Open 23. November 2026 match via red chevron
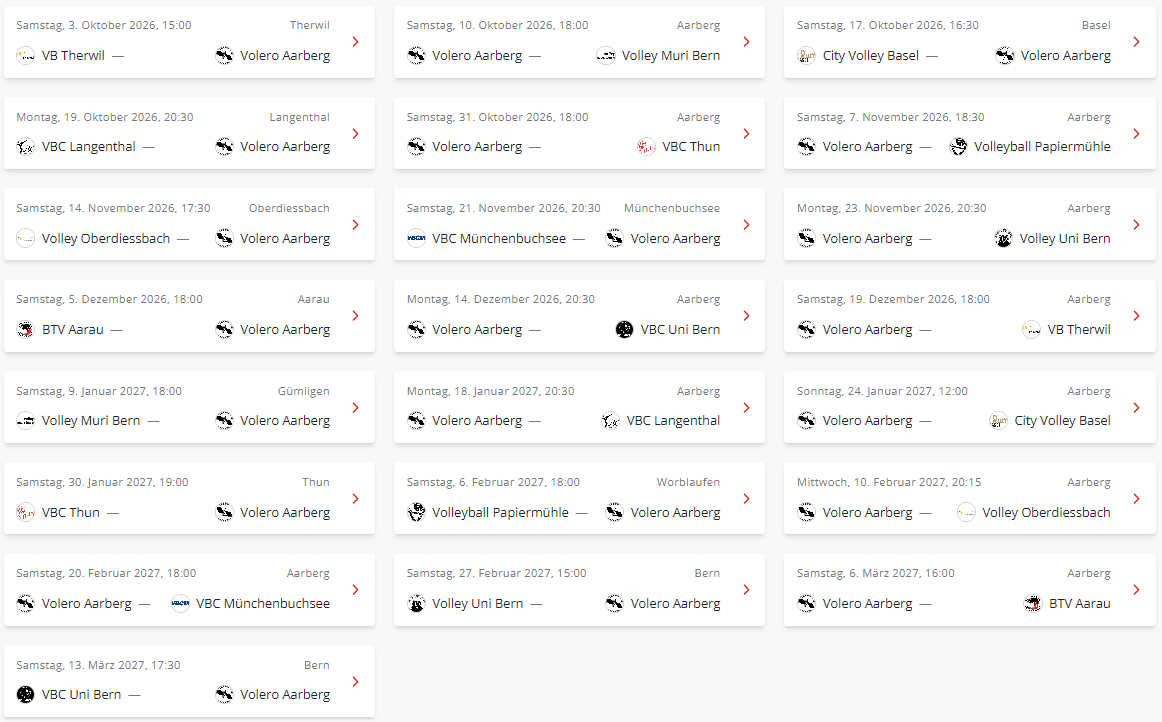This screenshot has height=722, width=1162. (x=1136, y=225)
